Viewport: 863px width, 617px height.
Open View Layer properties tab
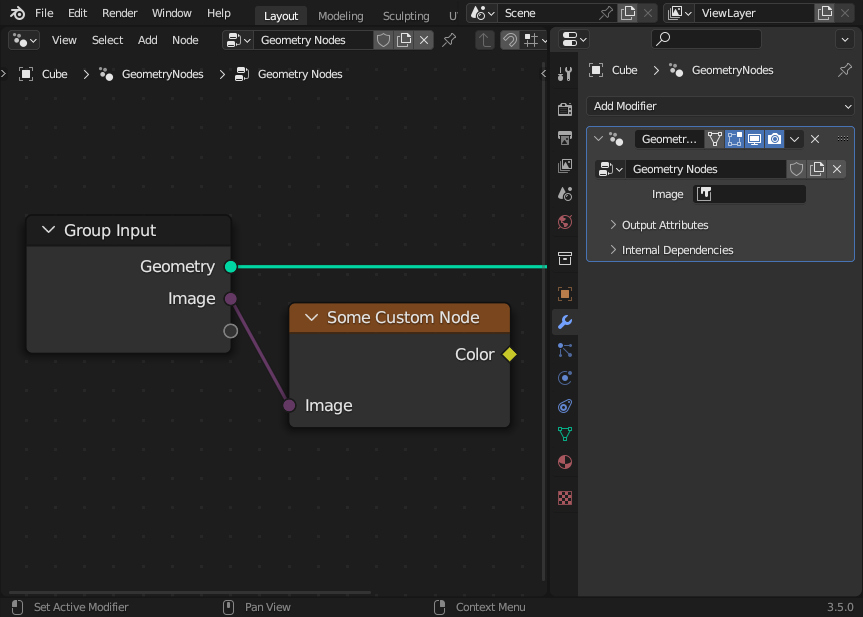565,166
